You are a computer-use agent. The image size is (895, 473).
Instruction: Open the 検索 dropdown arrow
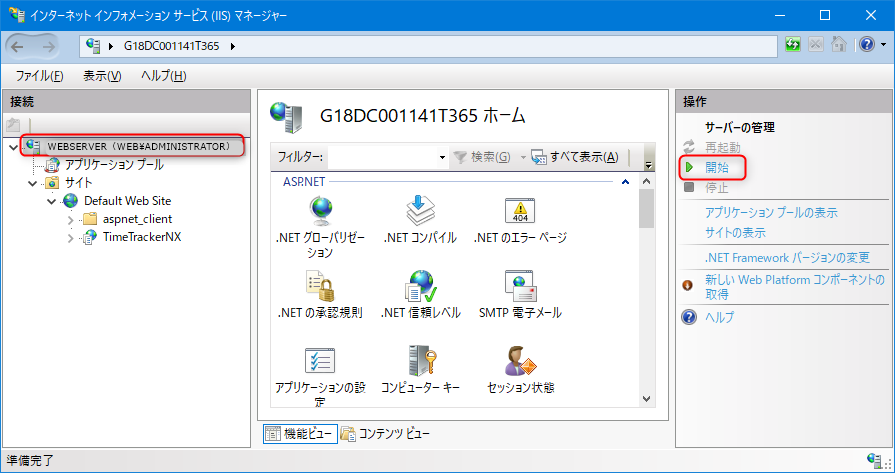point(522,157)
